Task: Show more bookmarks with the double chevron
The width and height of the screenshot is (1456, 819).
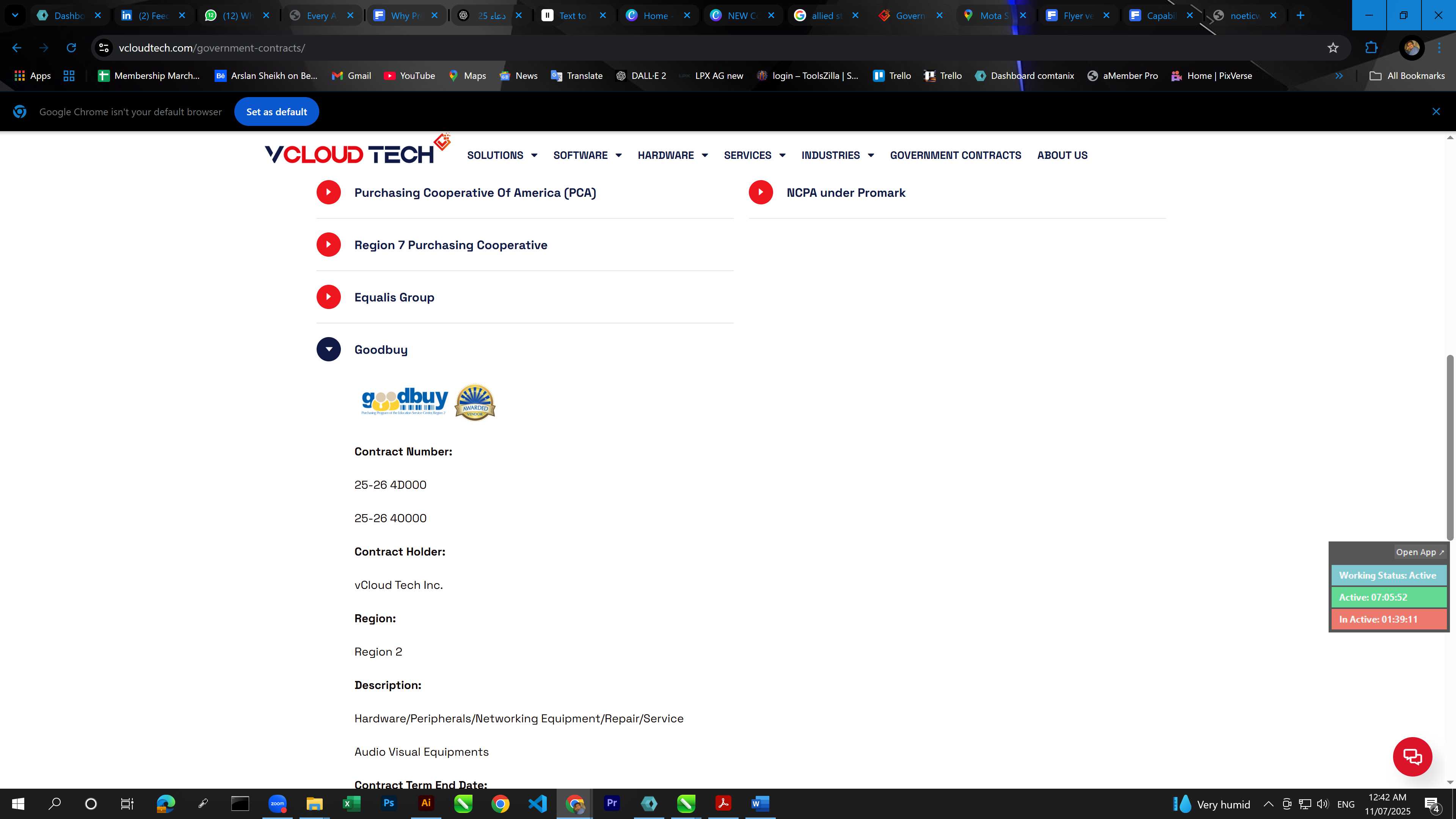Action: tap(1338, 76)
